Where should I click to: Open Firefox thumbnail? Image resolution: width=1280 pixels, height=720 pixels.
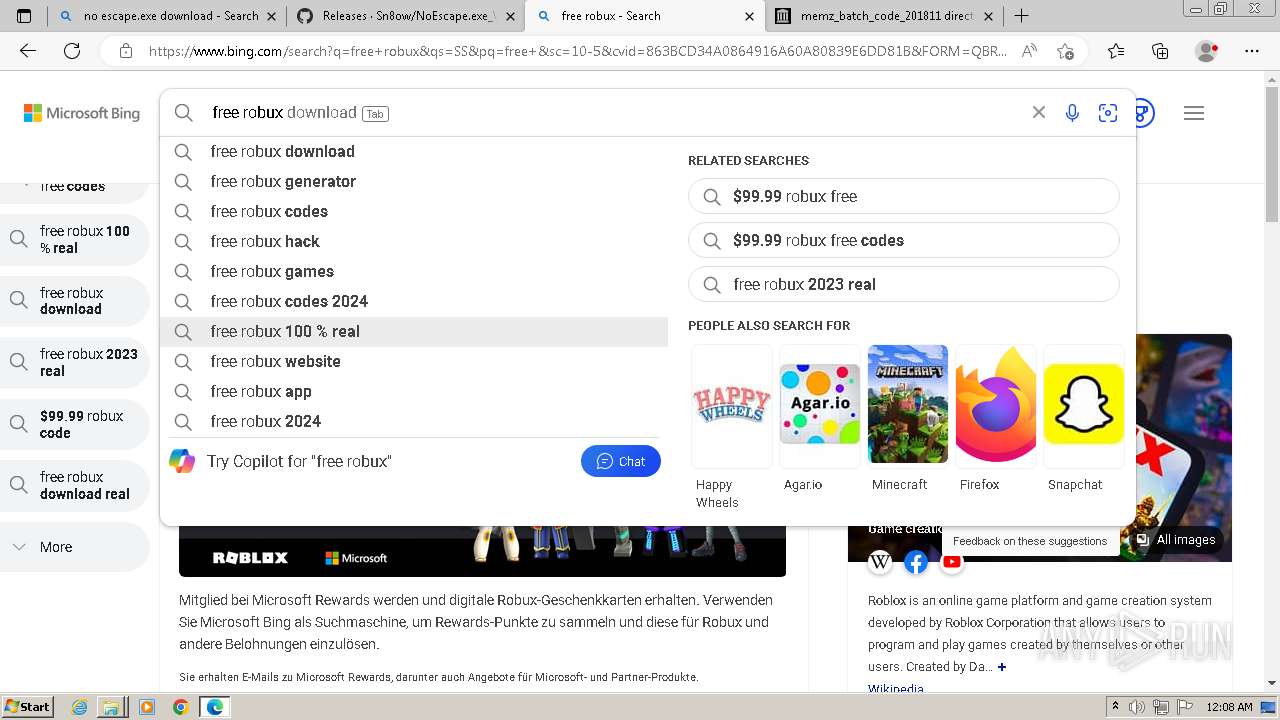[x=996, y=404]
